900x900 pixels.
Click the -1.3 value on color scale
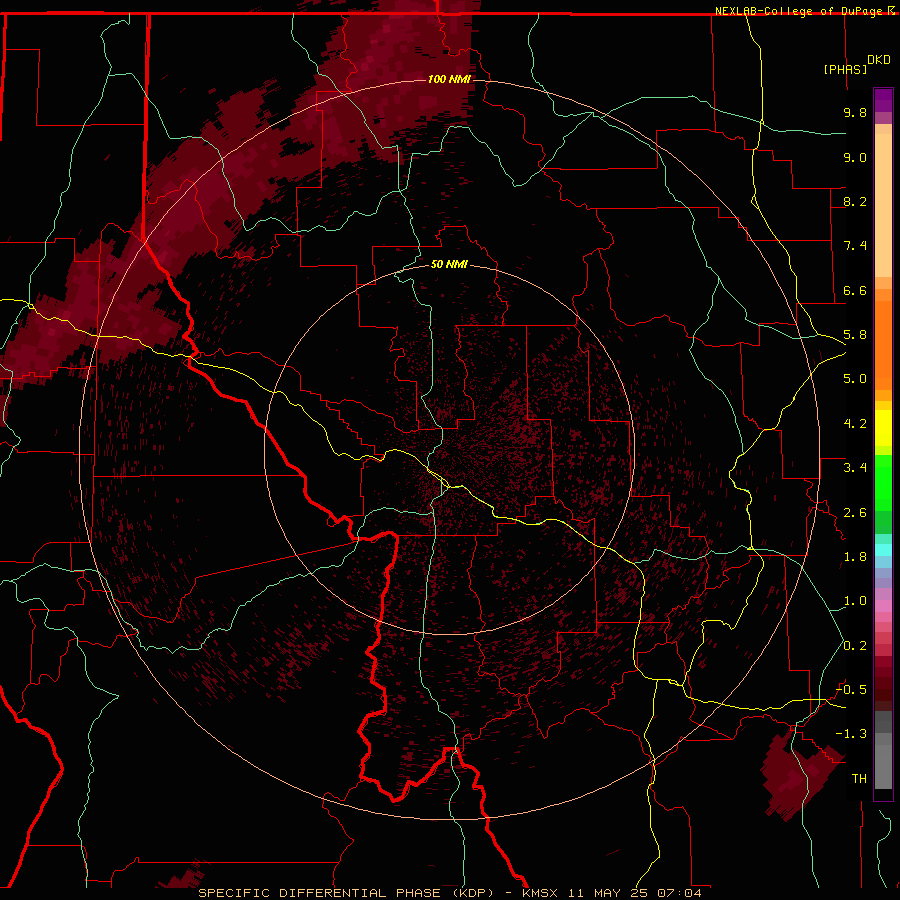click(851, 734)
